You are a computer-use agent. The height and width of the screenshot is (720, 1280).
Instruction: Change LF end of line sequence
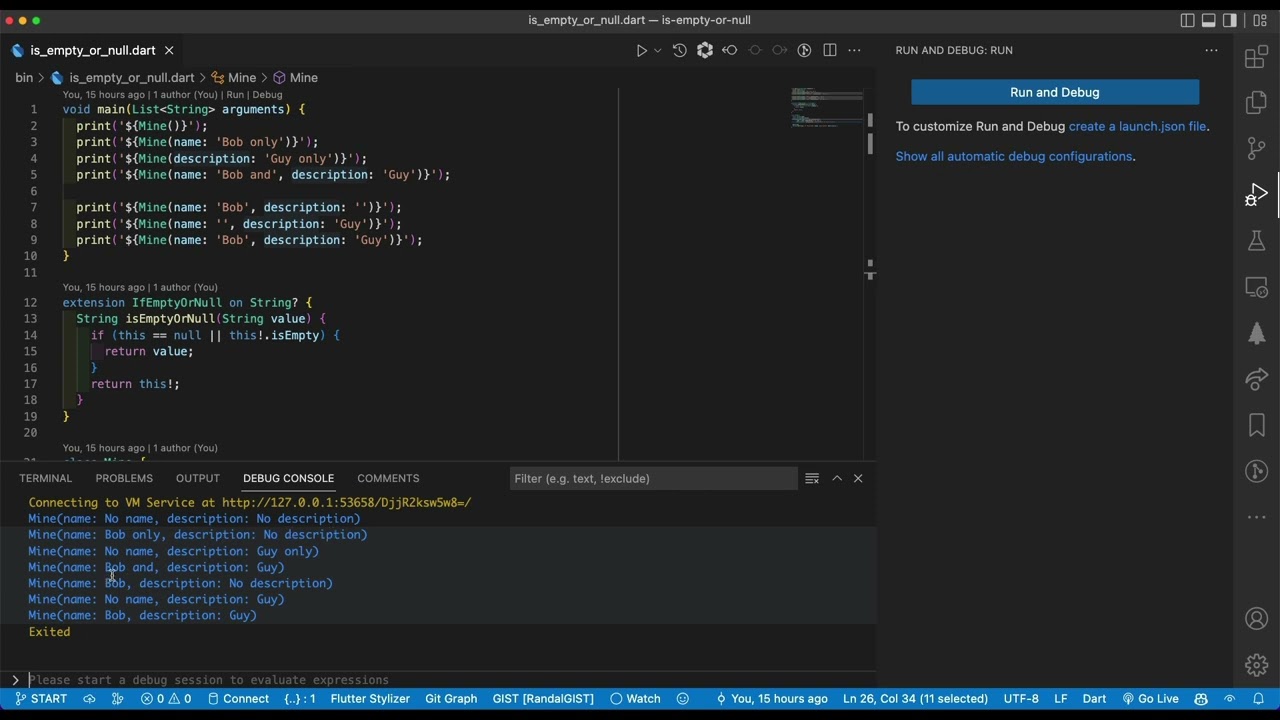tap(1061, 699)
